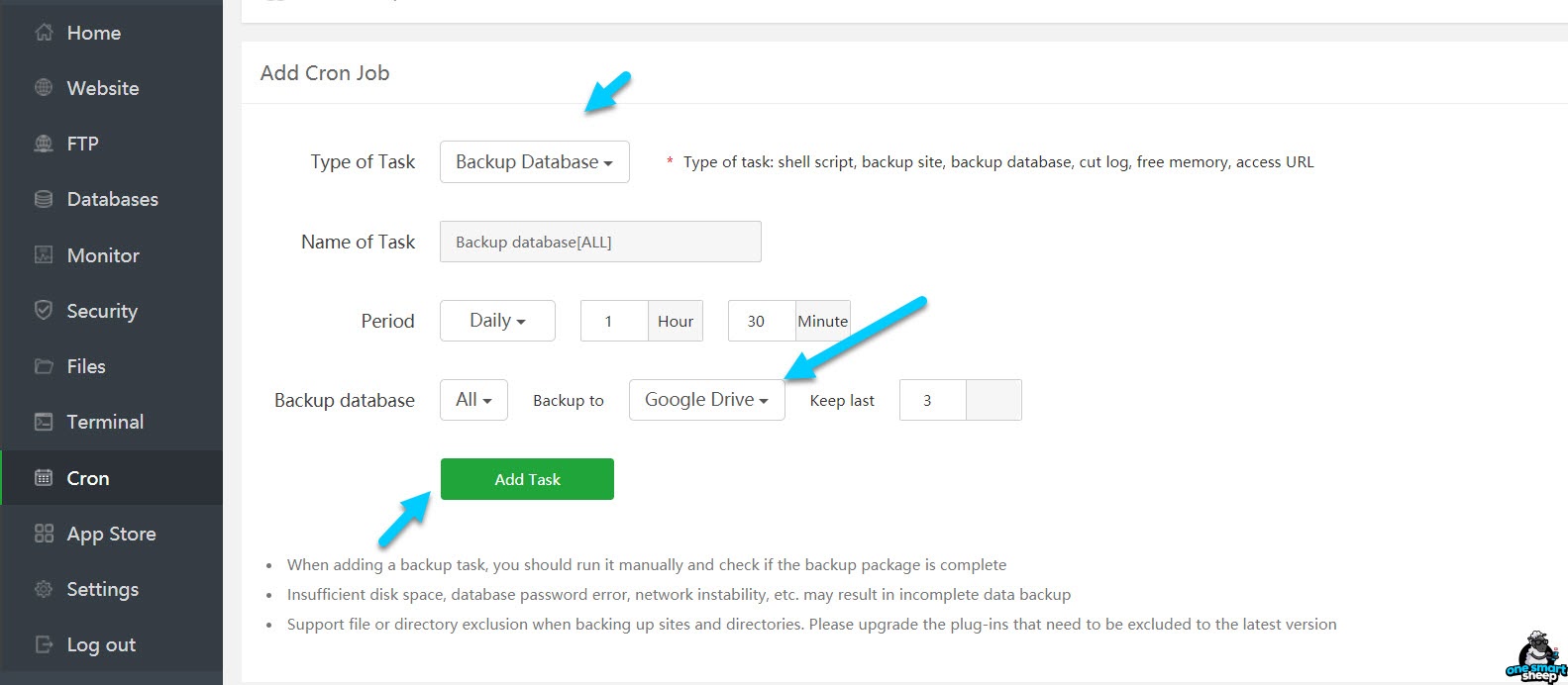
Task: Click the Hour value input
Action: pyautogui.click(x=614, y=321)
